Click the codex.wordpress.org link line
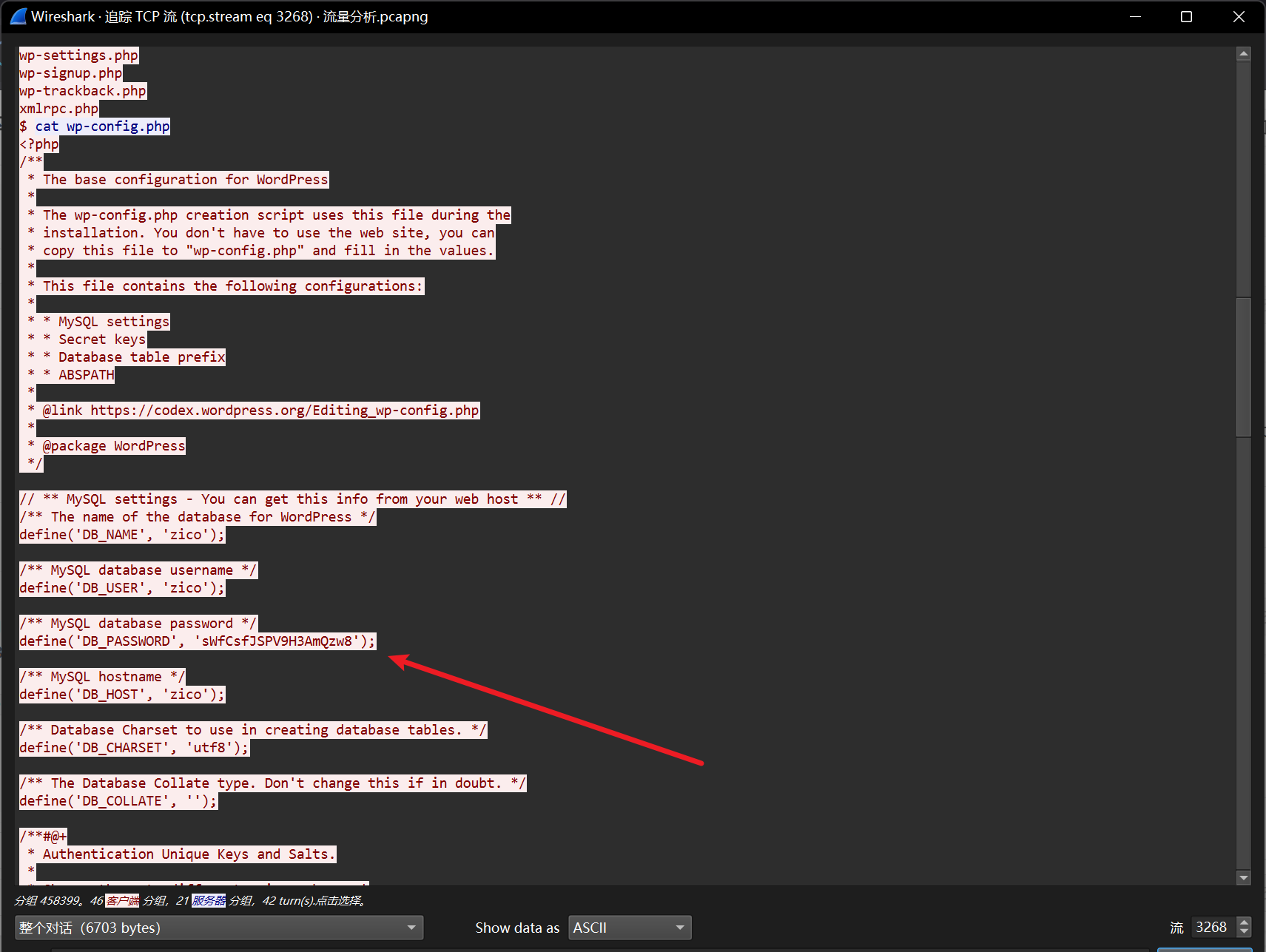The height and width of the screenshot is (952, 1266). (260, 411)
